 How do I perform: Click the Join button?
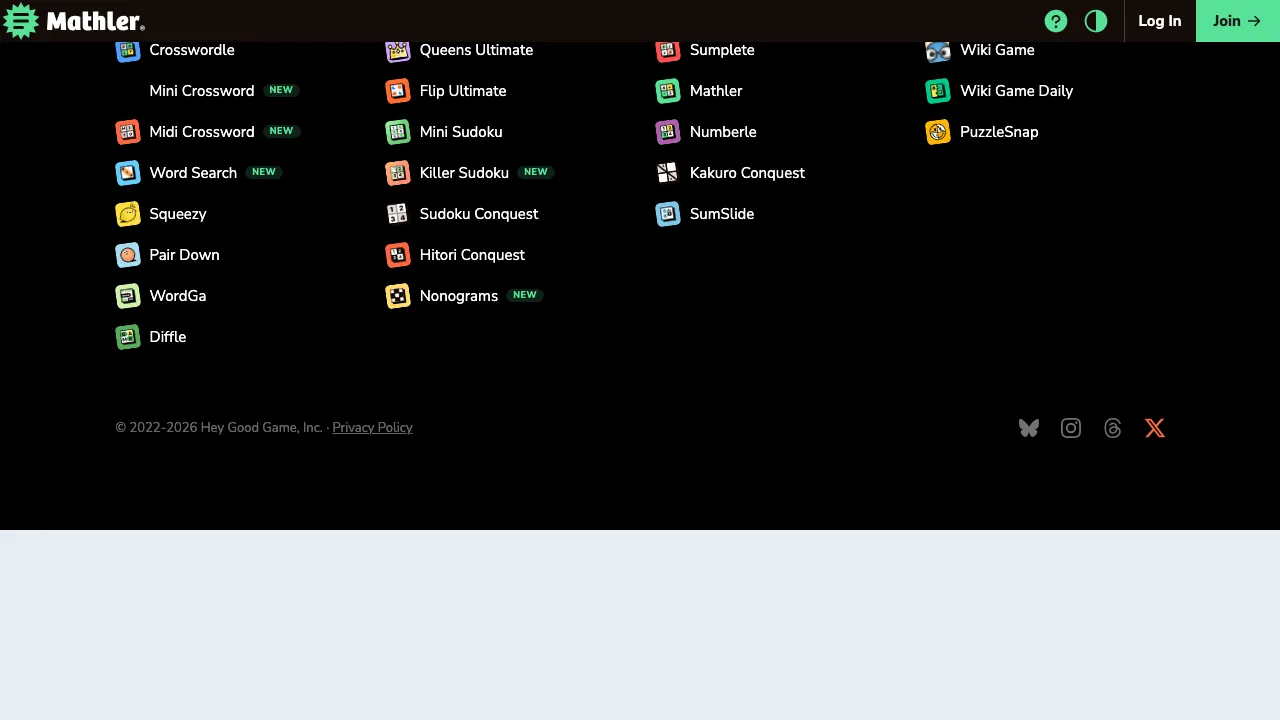[1238, 21]
